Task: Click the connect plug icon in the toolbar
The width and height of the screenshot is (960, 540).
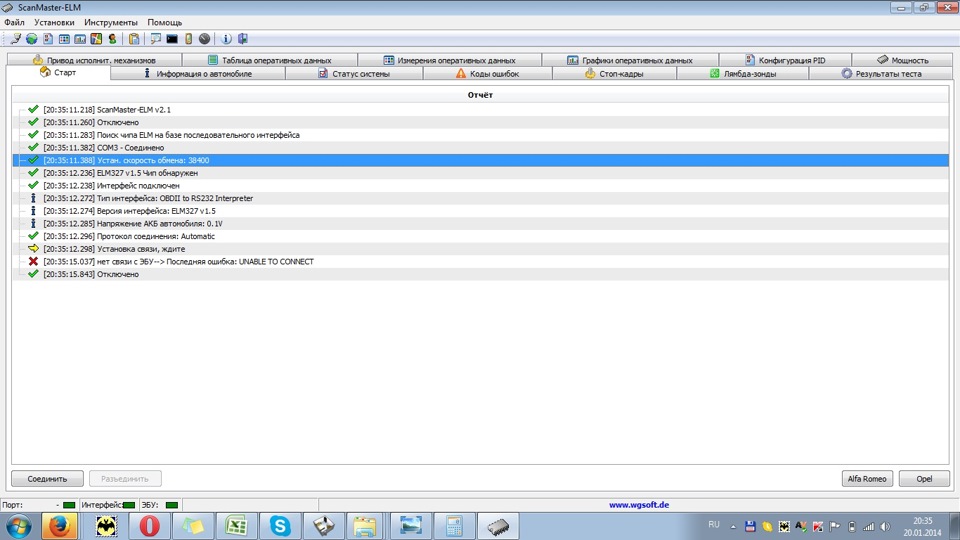Action: 16,39
